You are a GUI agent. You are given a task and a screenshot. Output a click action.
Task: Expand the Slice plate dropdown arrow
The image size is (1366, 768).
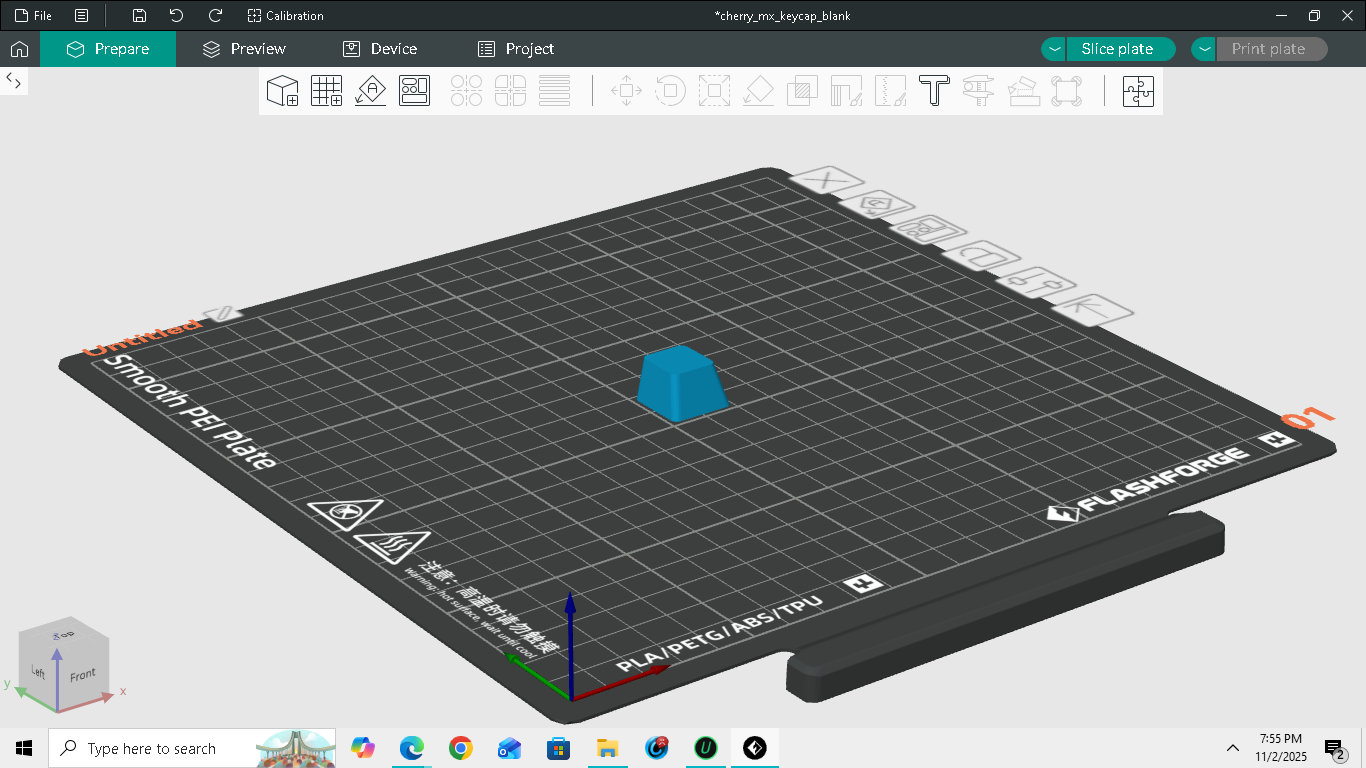[x=1054, y=49]
